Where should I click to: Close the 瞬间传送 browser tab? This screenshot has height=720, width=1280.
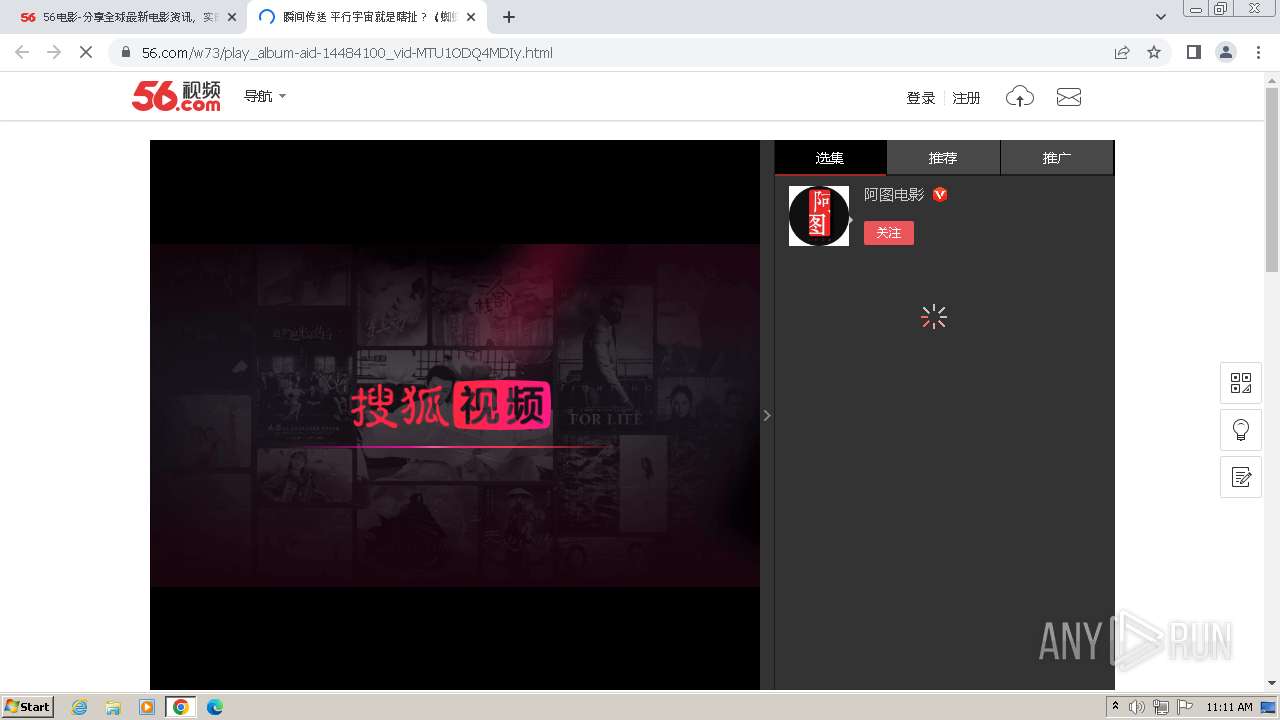pos(471,17)
